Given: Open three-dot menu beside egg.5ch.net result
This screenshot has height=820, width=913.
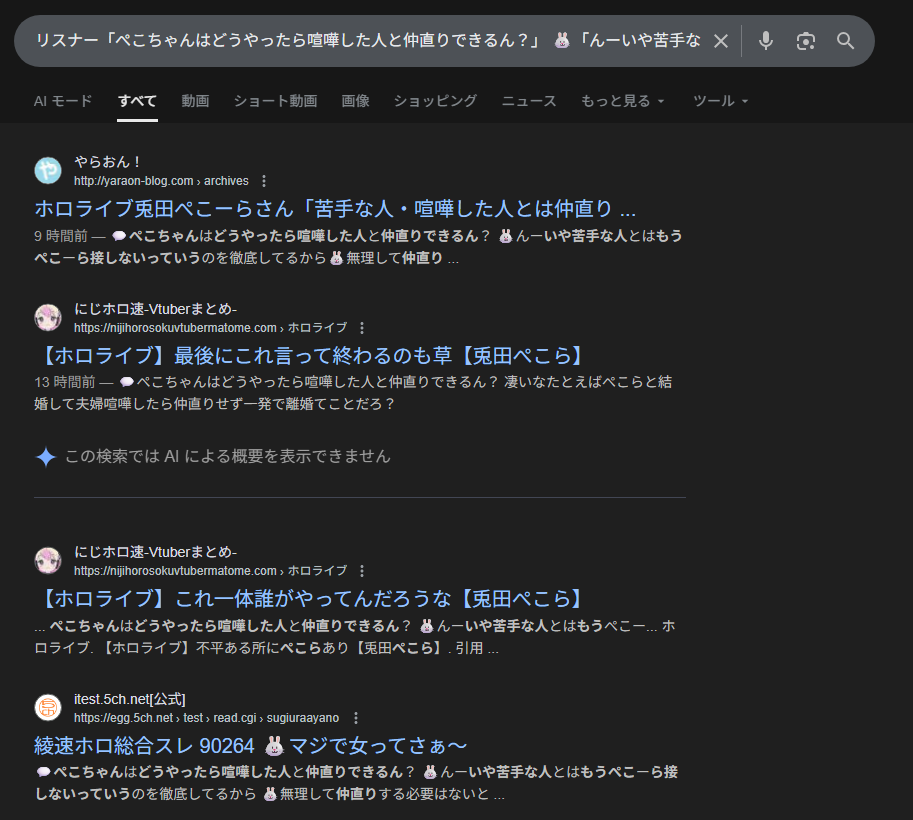Looking at the screenshot, I should point(356,718).
